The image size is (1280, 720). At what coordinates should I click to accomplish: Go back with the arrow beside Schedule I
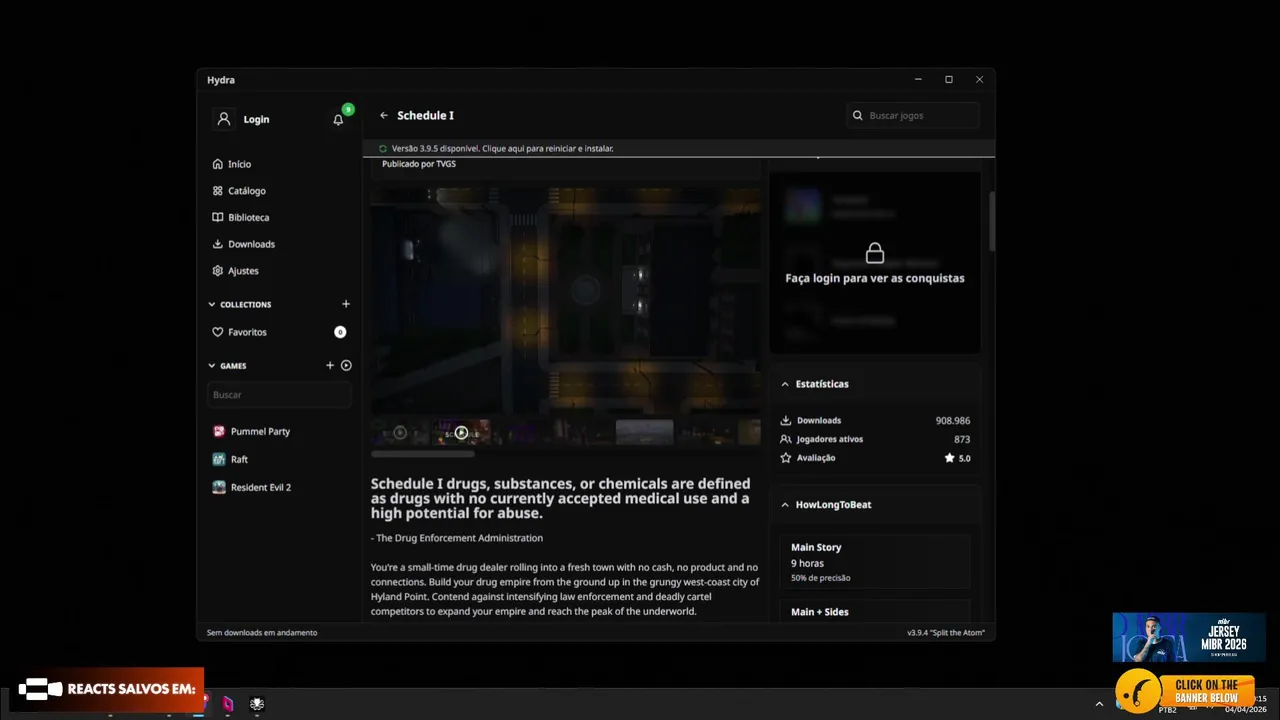383,115
